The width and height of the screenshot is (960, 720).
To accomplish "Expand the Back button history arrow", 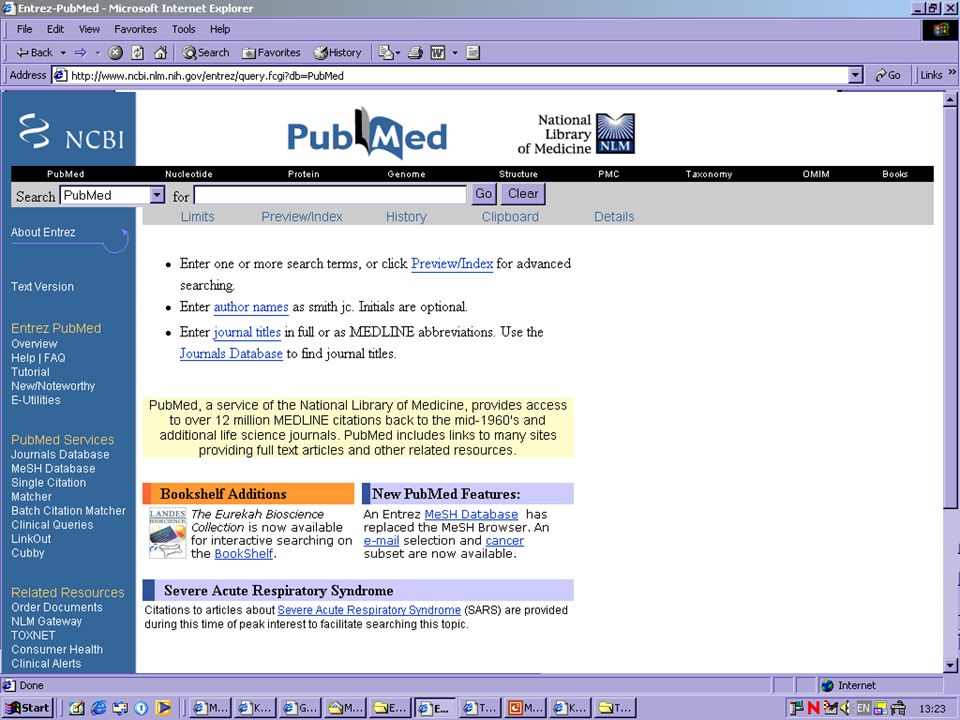I will (x=62, y=53).
